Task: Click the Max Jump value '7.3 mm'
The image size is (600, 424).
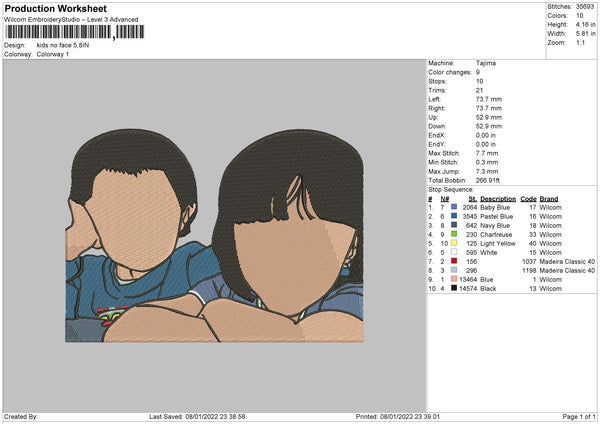Action: (487, 171)
